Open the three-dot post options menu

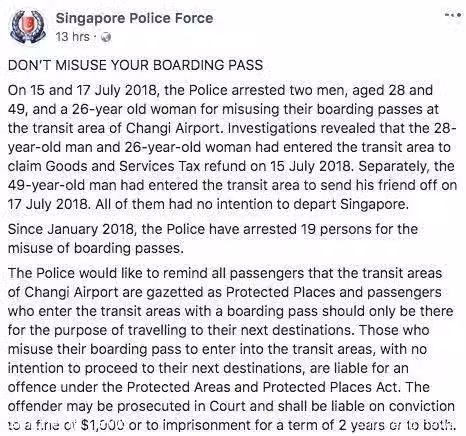(454, 15)
